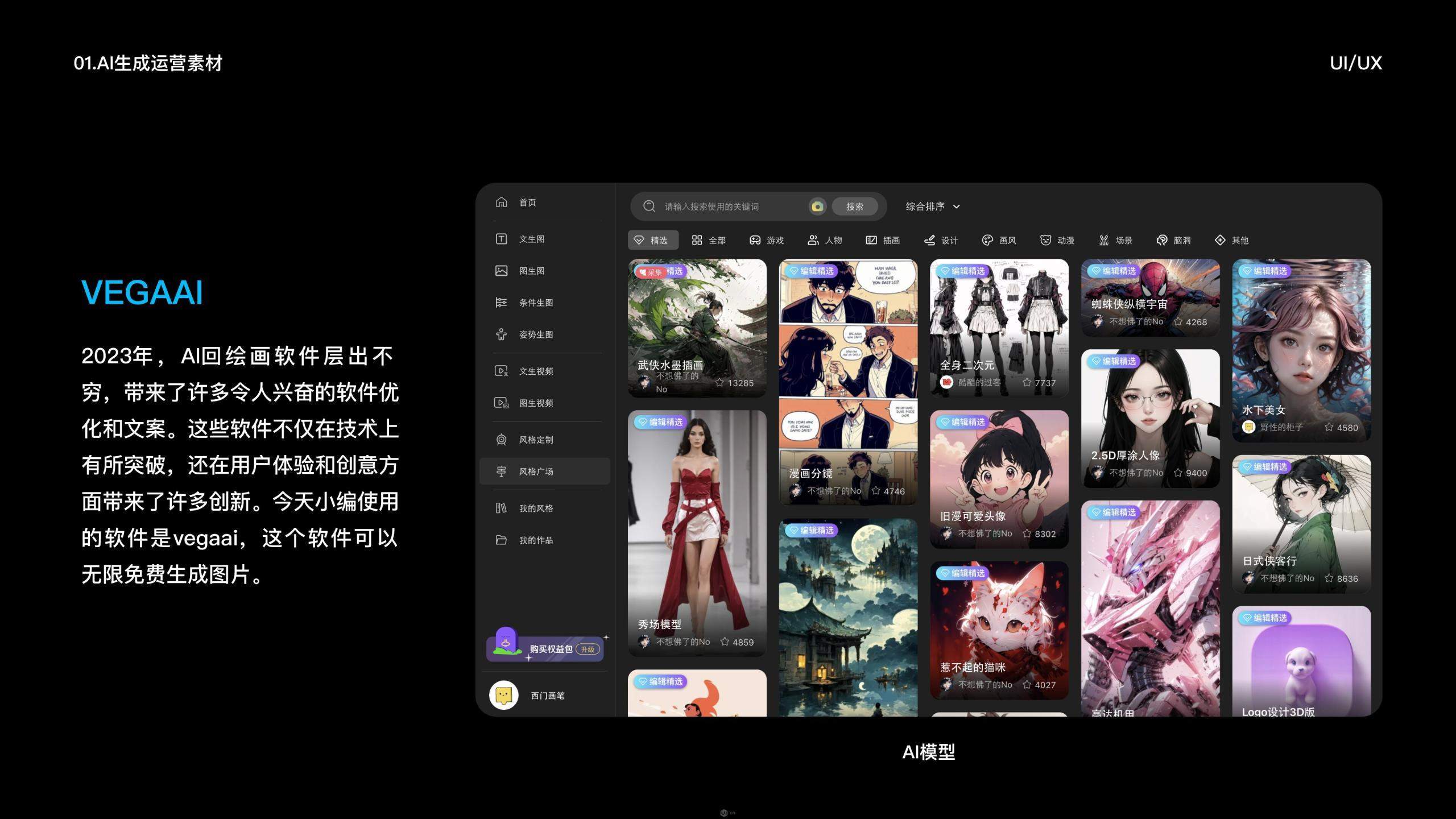This screenshot has width=1456, height=819.
Task: Click the star icon beside 8302
Action: coord(1027,533)
